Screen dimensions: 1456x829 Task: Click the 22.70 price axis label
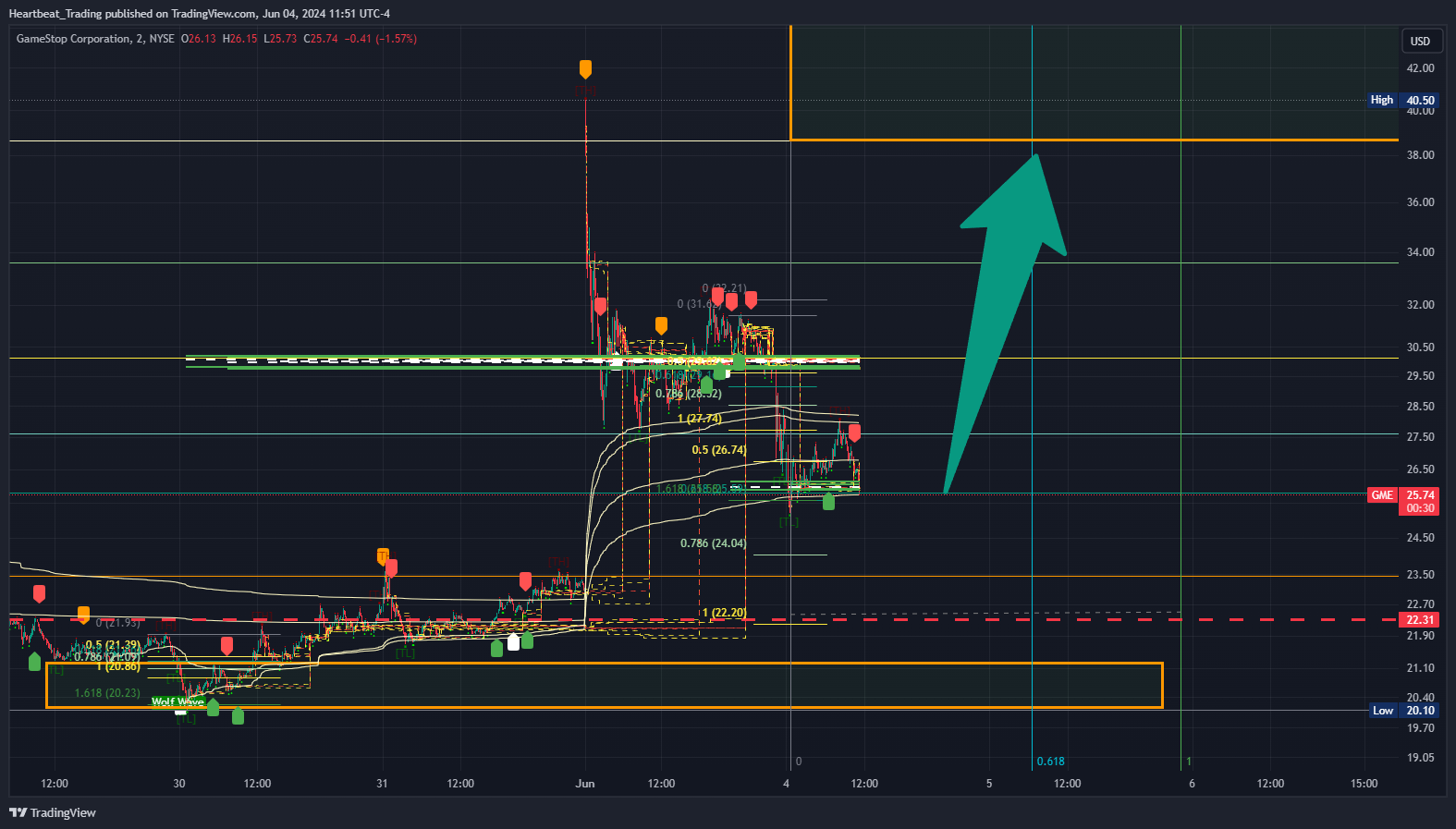pos(1420,604)
